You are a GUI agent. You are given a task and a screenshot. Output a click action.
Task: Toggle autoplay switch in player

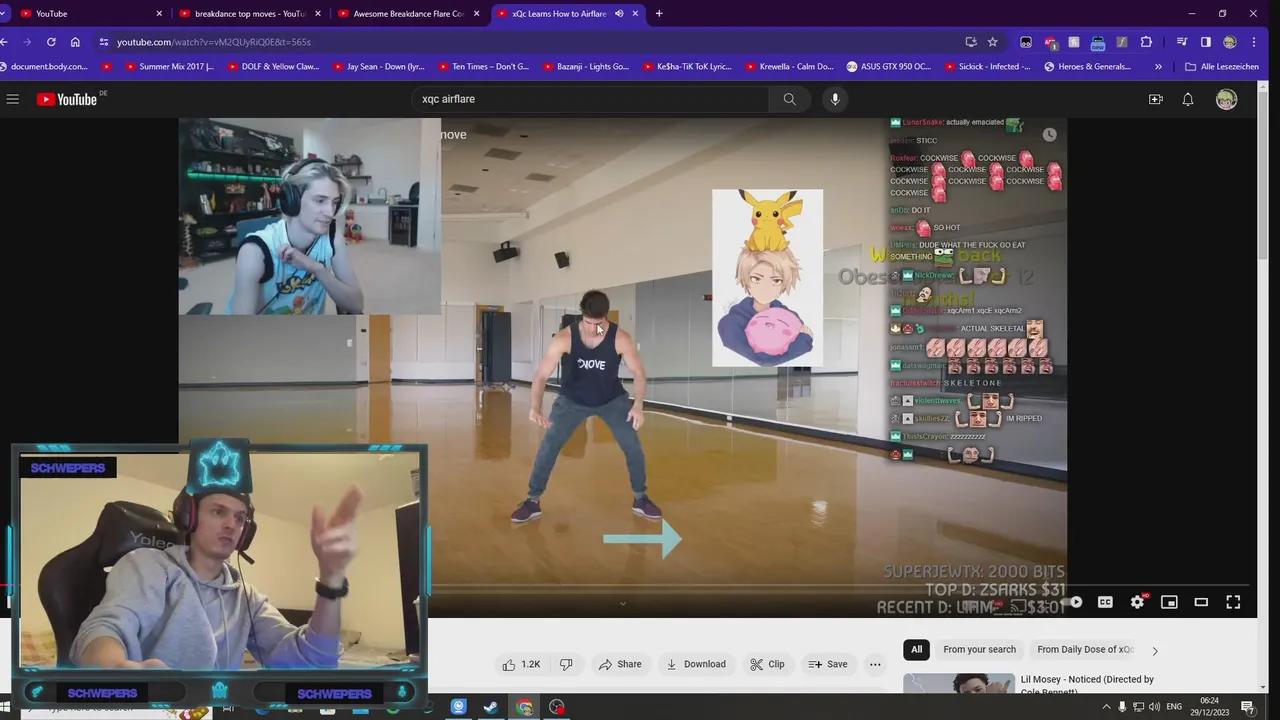(1073, 602)
